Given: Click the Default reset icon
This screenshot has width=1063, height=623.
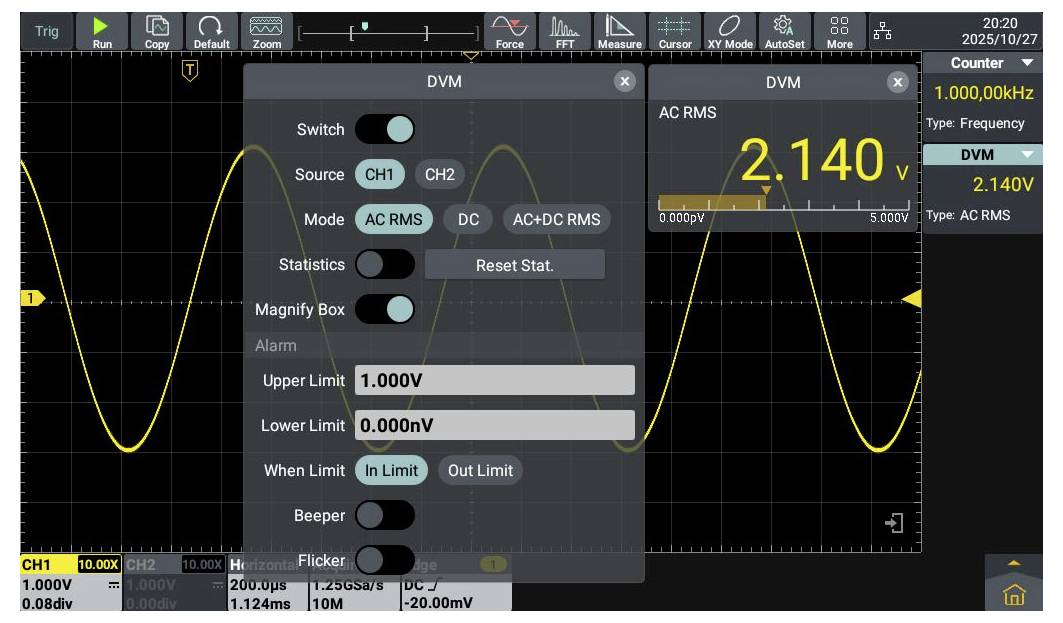Looking at the screenshot, I should (x=211, y=30).
